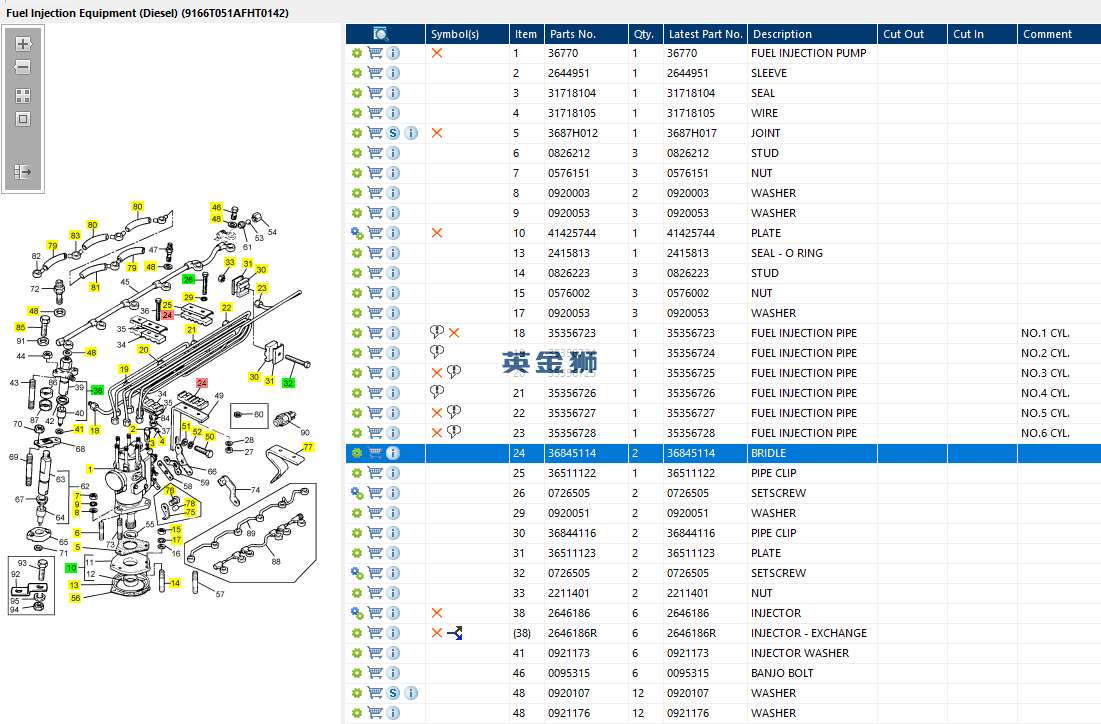Click the note bubble icon on NO.4 CYL. pipe row
This screenshot has height=724, width=1101.
tap(437, 392)
